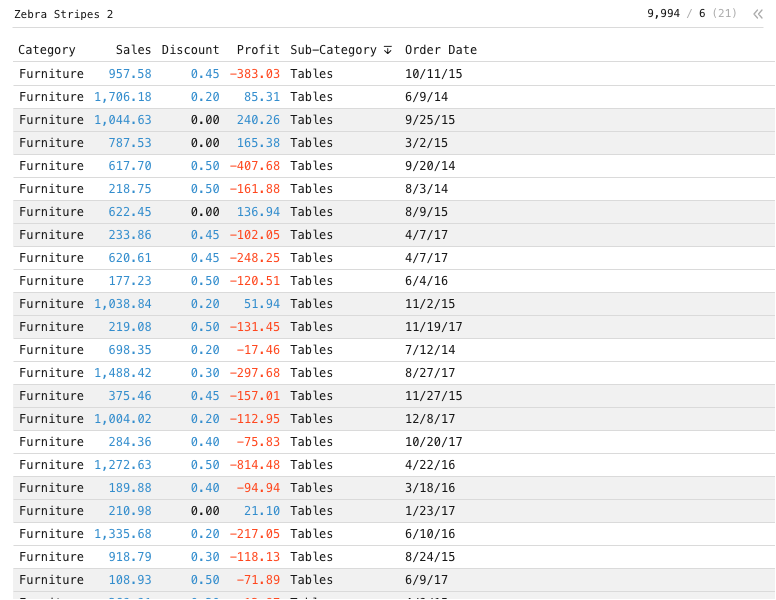Select sales value 218.75
The image size is (776, 600).
(130, 189)
